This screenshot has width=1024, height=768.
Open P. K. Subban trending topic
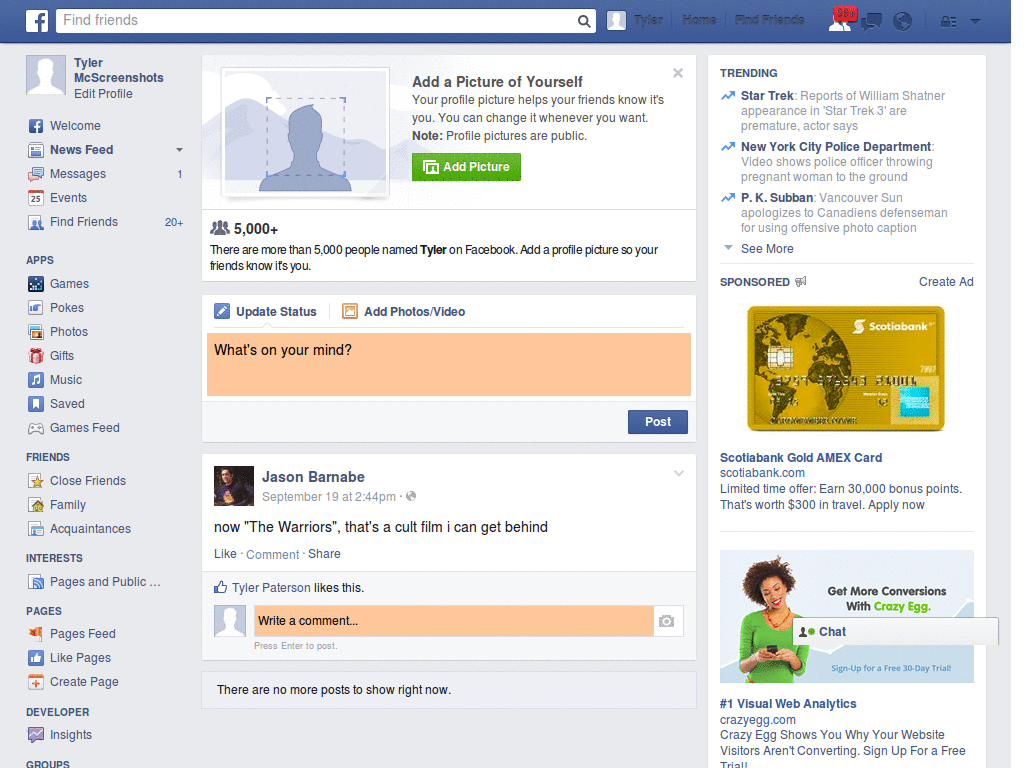[776, 198]
